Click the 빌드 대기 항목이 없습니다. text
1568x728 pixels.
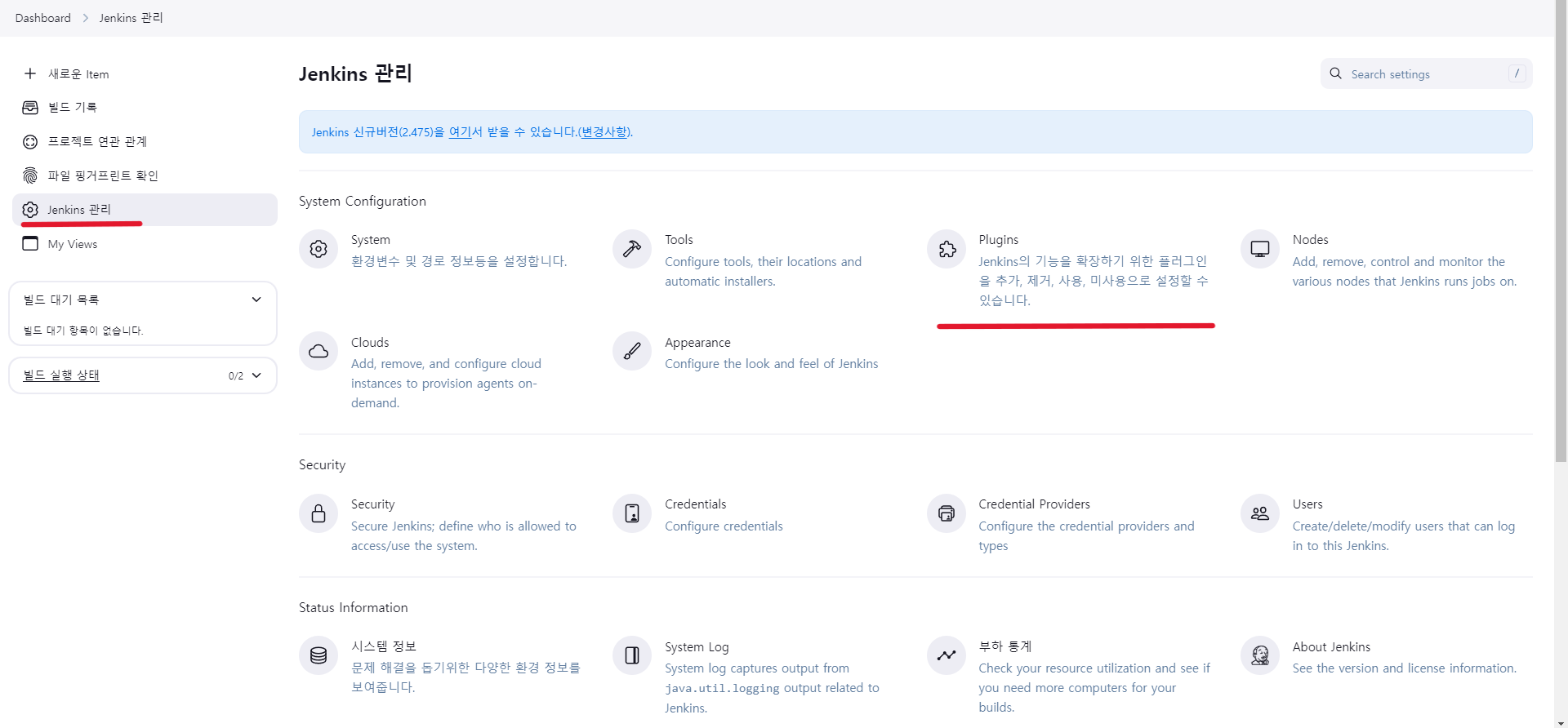pos(83,331)
